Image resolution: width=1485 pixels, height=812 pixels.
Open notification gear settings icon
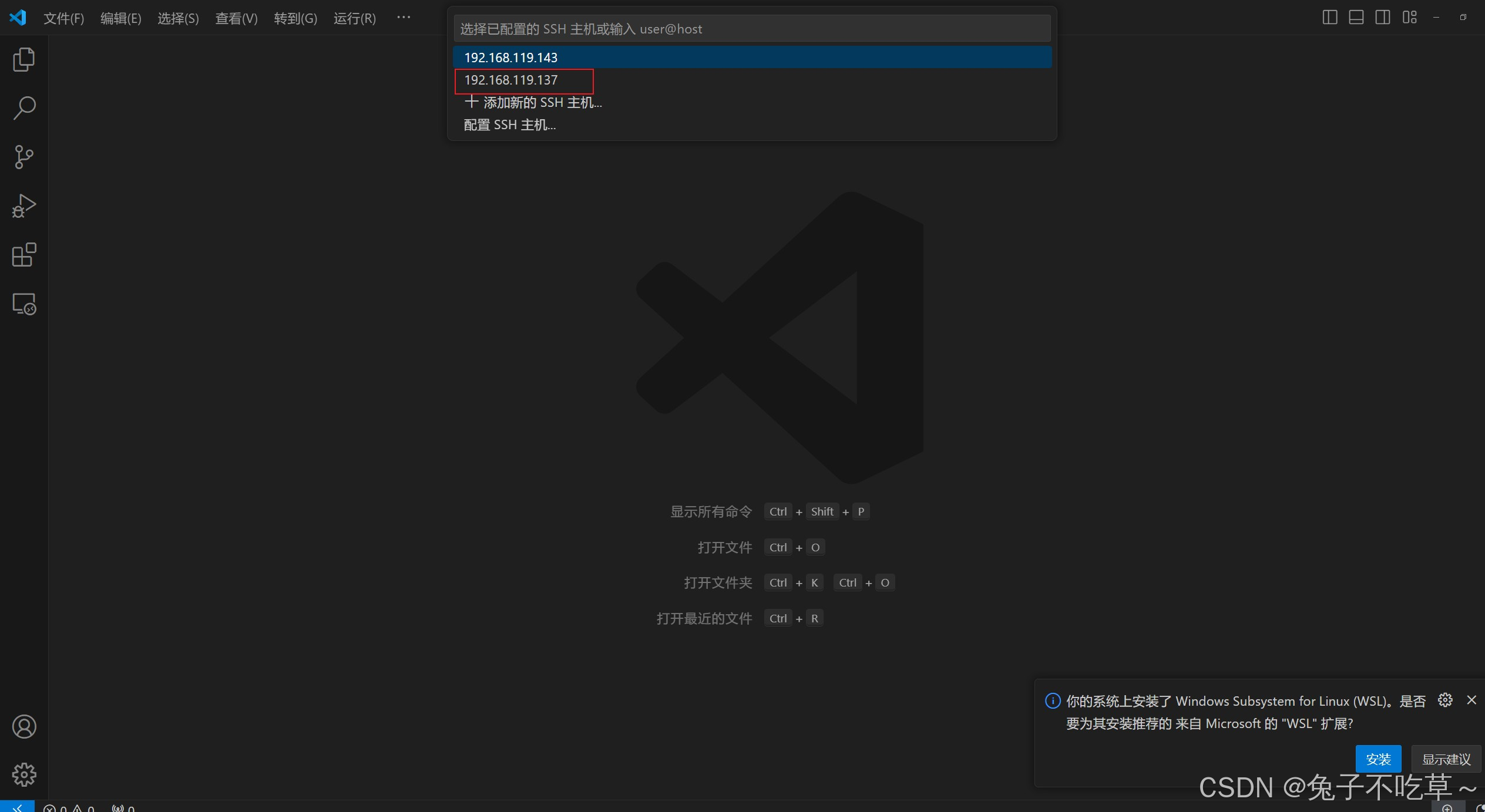pyautogui.click(x=1445, y=700)
